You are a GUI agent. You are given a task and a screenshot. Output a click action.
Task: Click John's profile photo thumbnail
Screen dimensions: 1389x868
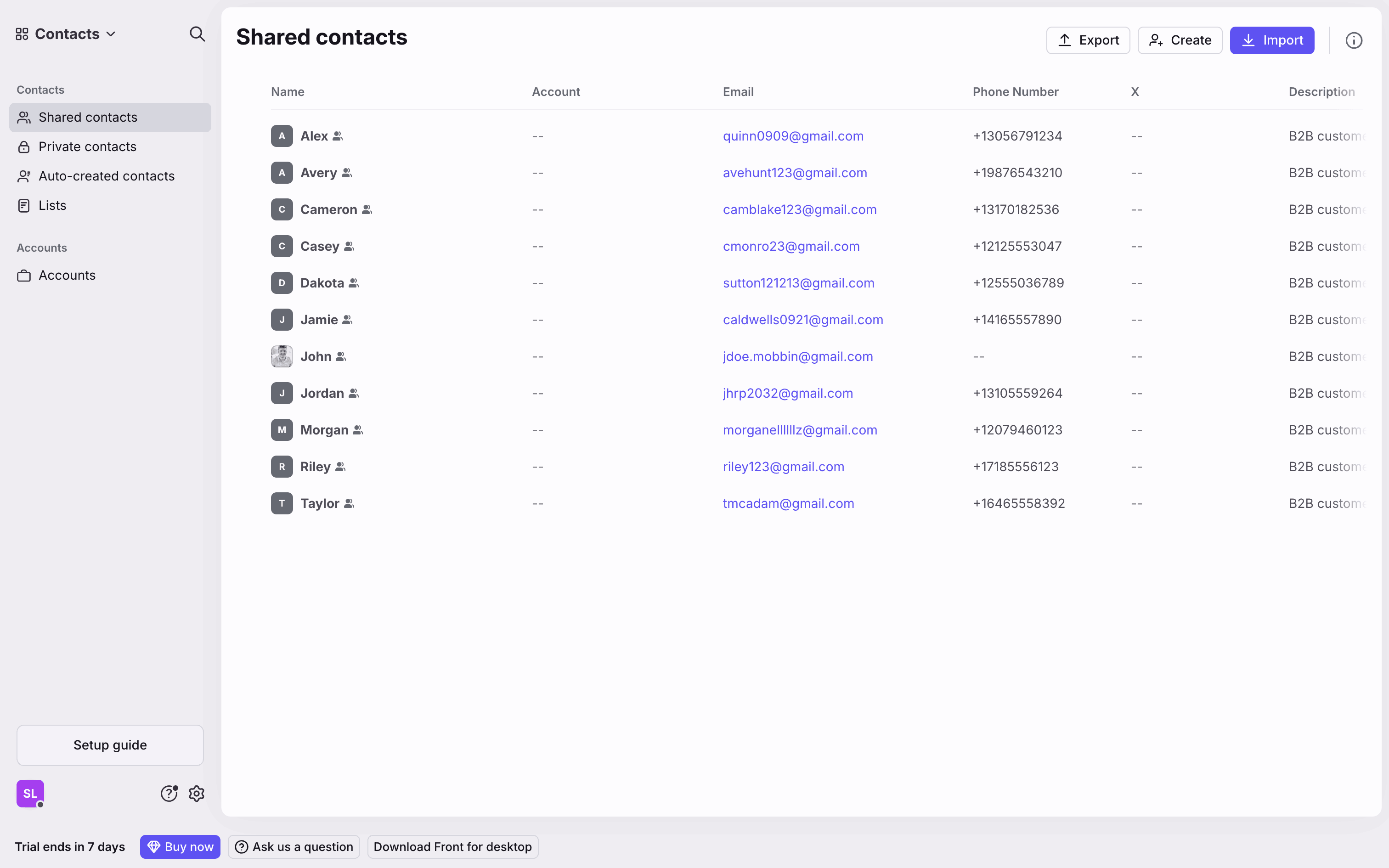point(282,356)
